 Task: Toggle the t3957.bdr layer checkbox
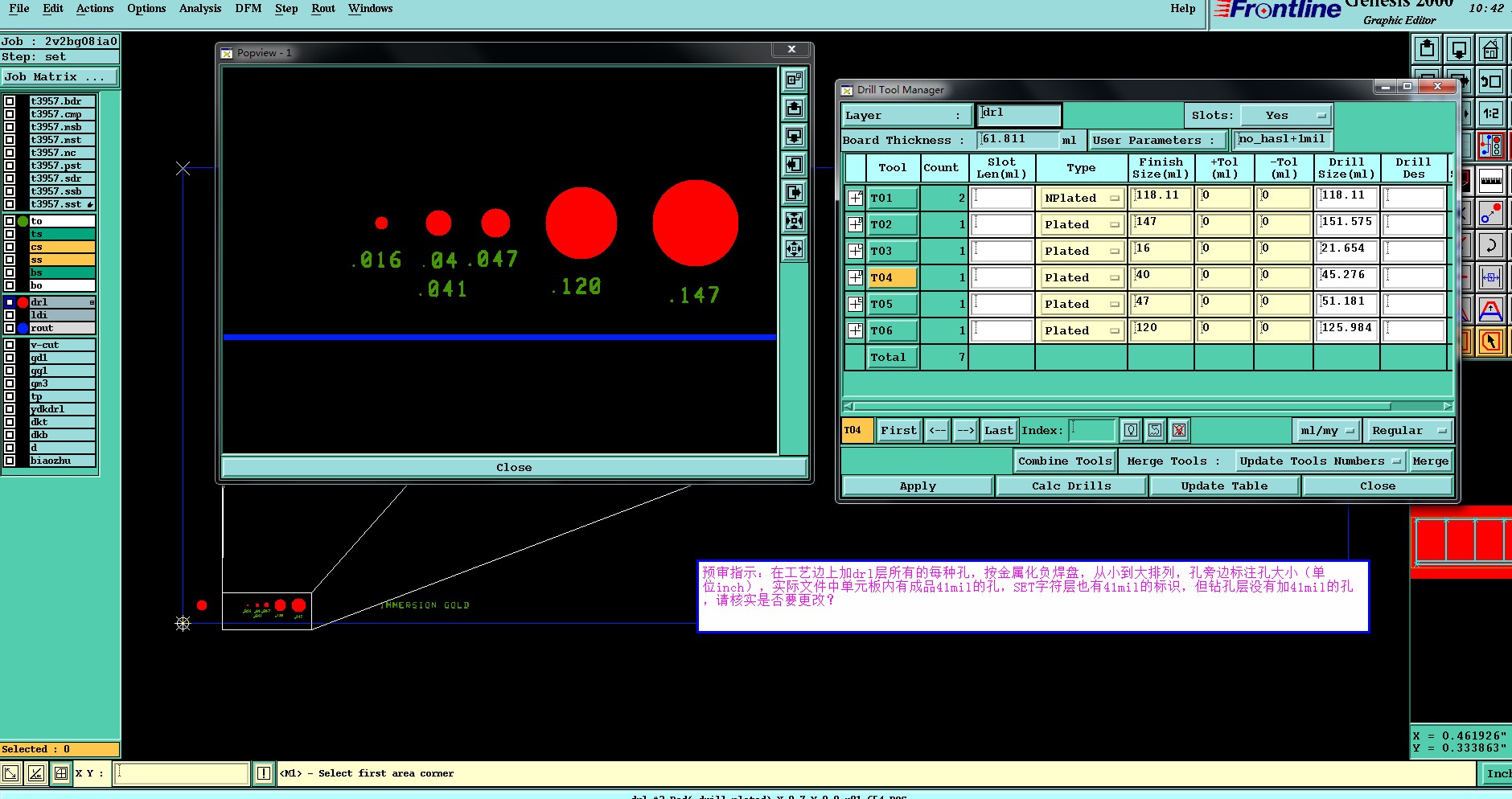[x=10, y=101]
